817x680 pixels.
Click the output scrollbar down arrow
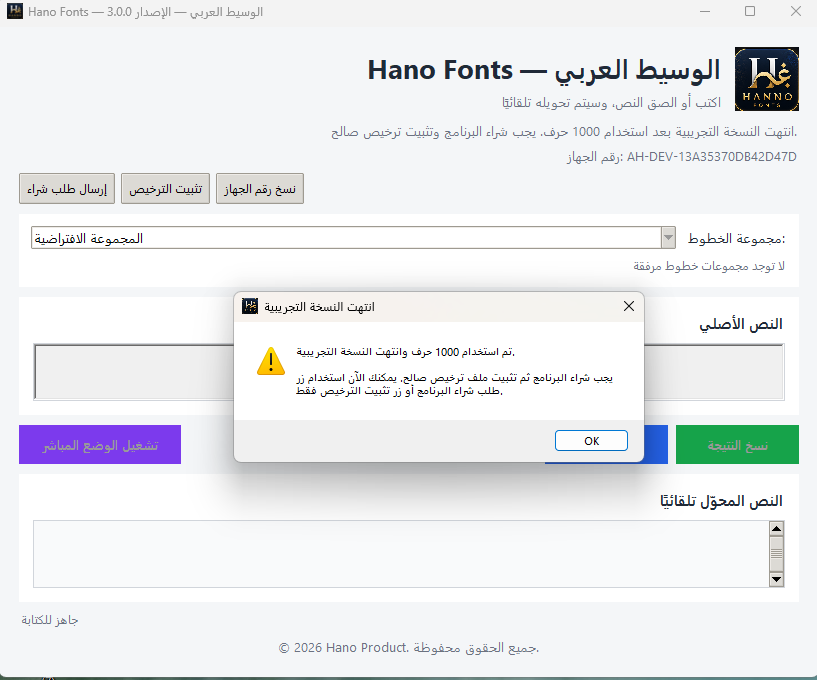click(776, 579)
